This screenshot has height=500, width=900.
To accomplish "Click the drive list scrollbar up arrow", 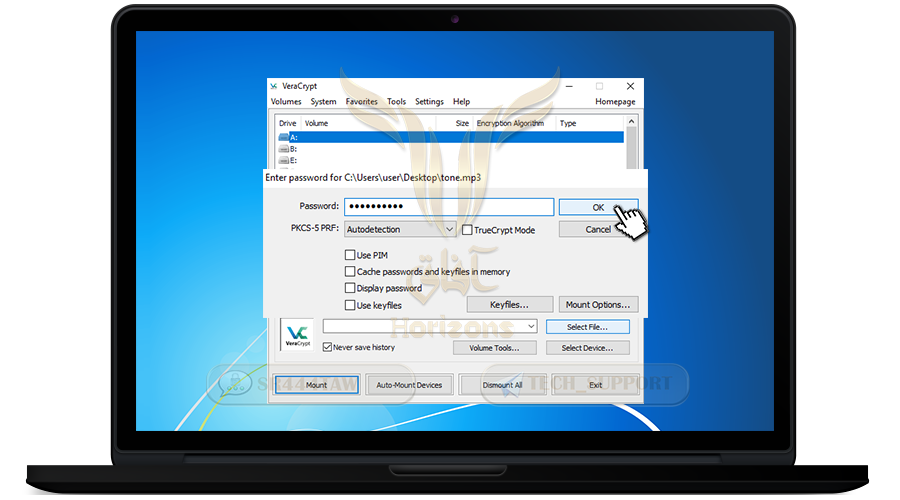I will (x=631, y=122).
